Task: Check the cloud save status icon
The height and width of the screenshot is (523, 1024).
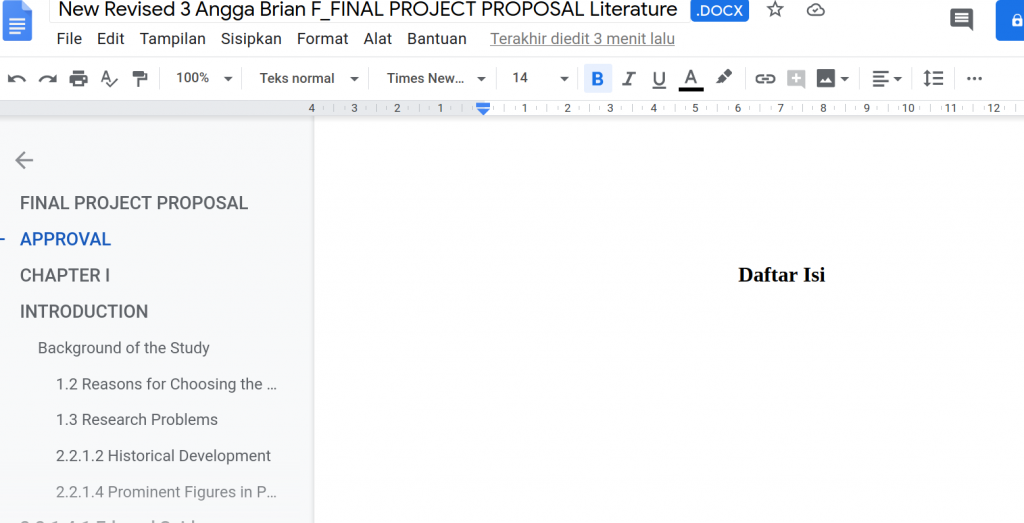Action: tap(816, 10)
